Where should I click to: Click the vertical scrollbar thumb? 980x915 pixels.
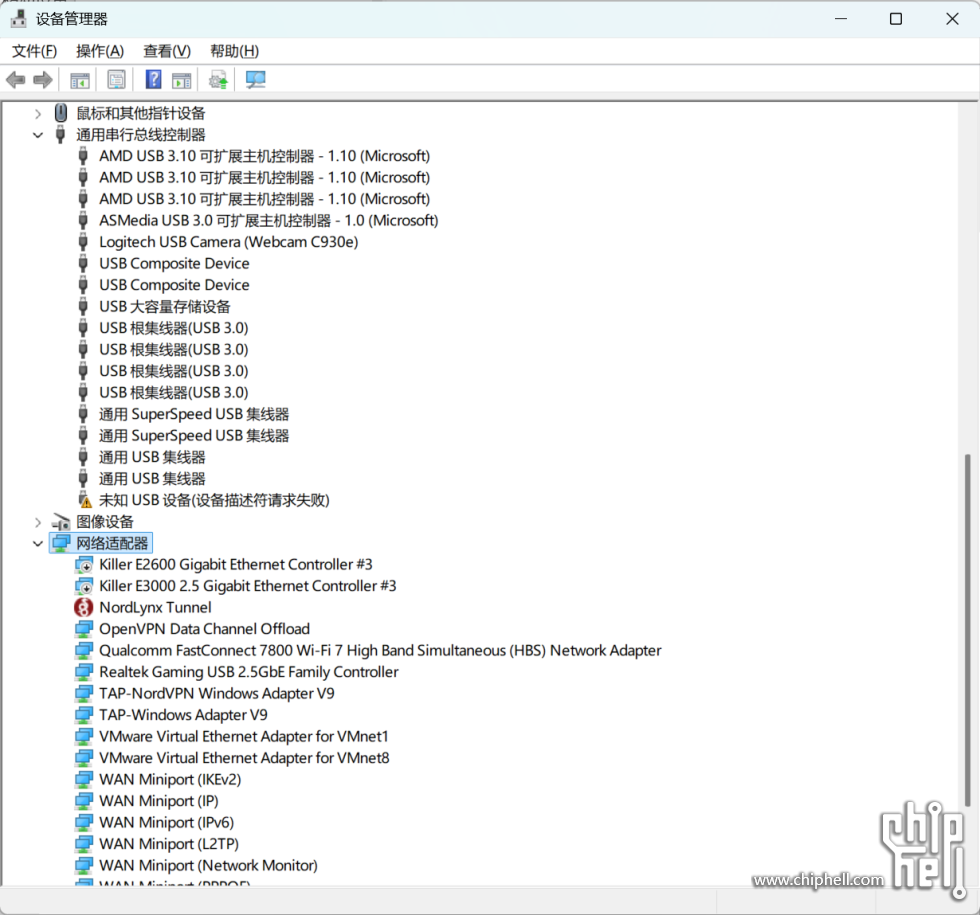point(968,631)
